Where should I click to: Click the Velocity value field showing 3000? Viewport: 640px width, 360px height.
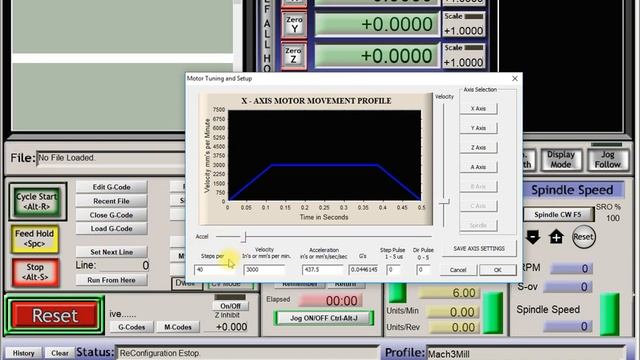click(x=264, y=270)
